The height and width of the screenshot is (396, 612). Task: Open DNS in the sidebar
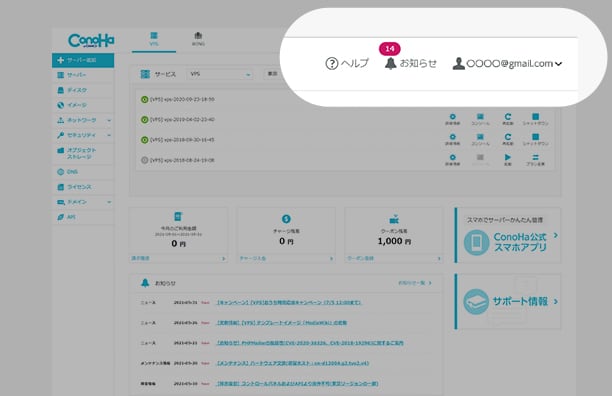[83, 172]
